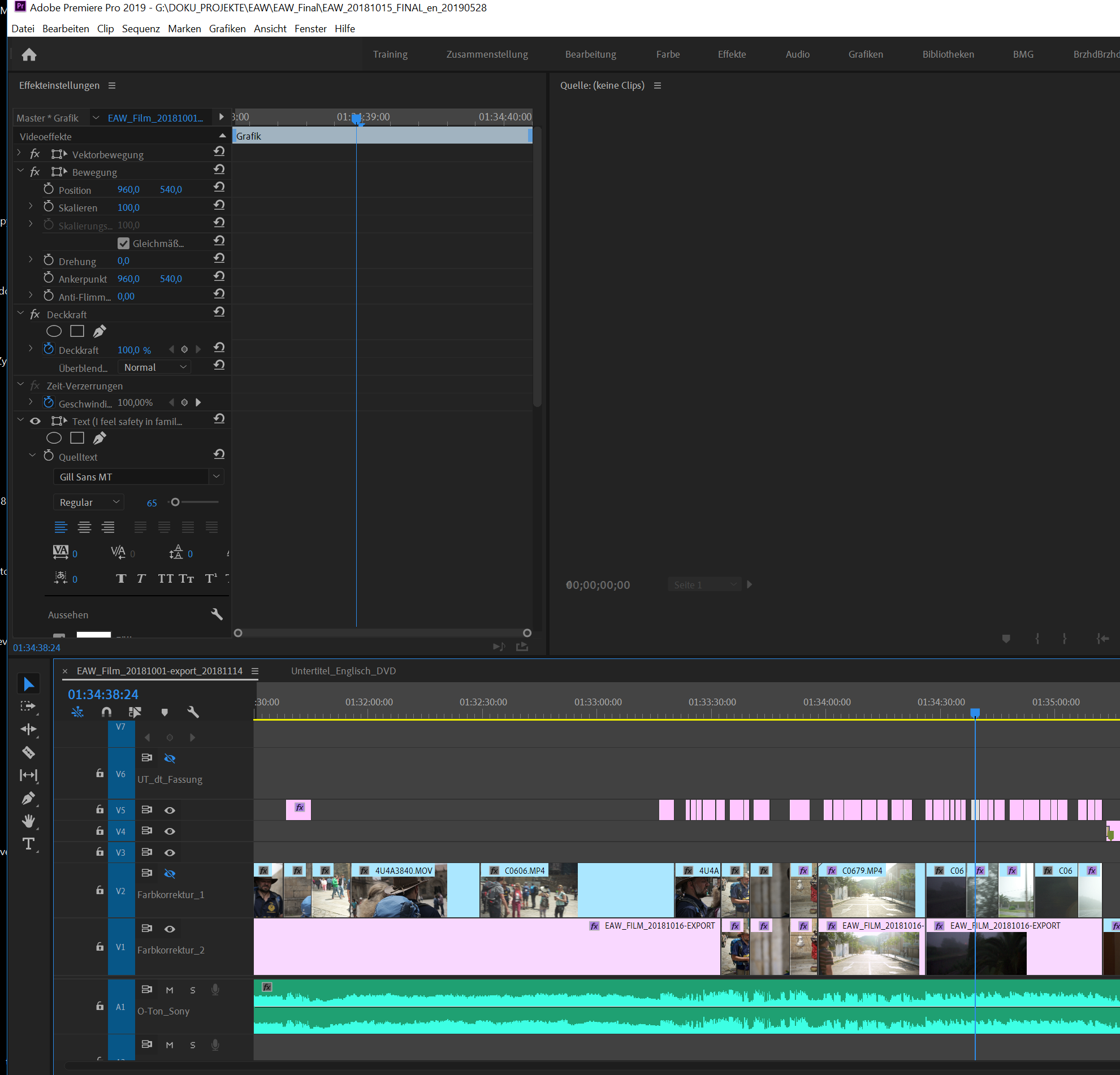1120x1075 pixels.
Task: Mute track A1 O-Ton_Sony
Action: tap(170, 990)
